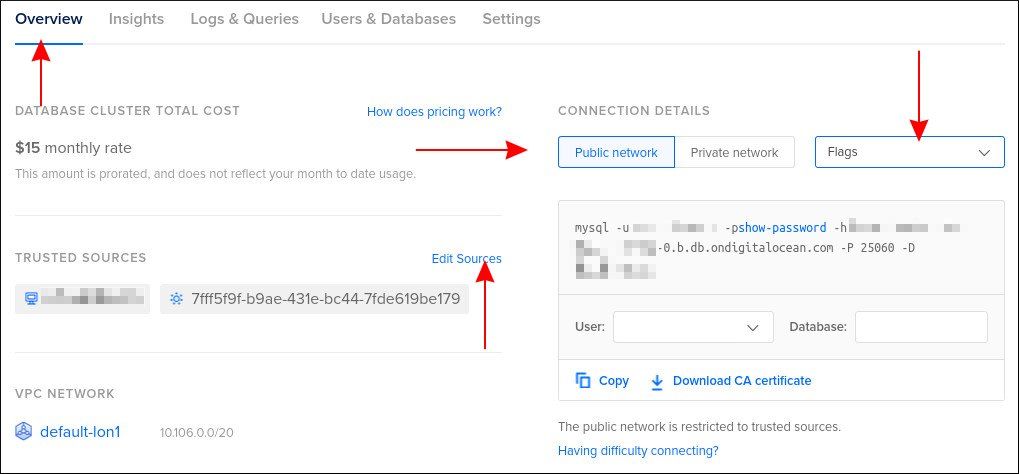
Task: Open the Overview tab
Action: pyautogui.click(x=48, y=19)
